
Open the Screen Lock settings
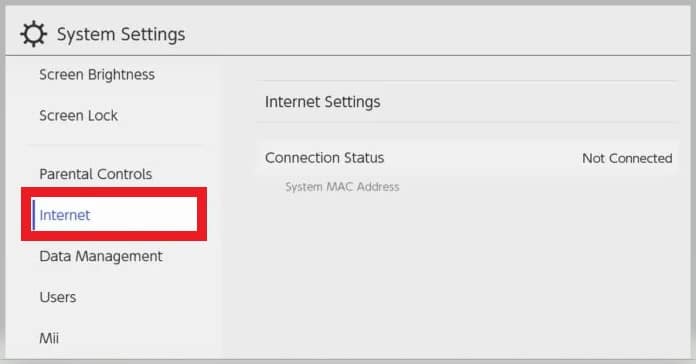(79, 115)
